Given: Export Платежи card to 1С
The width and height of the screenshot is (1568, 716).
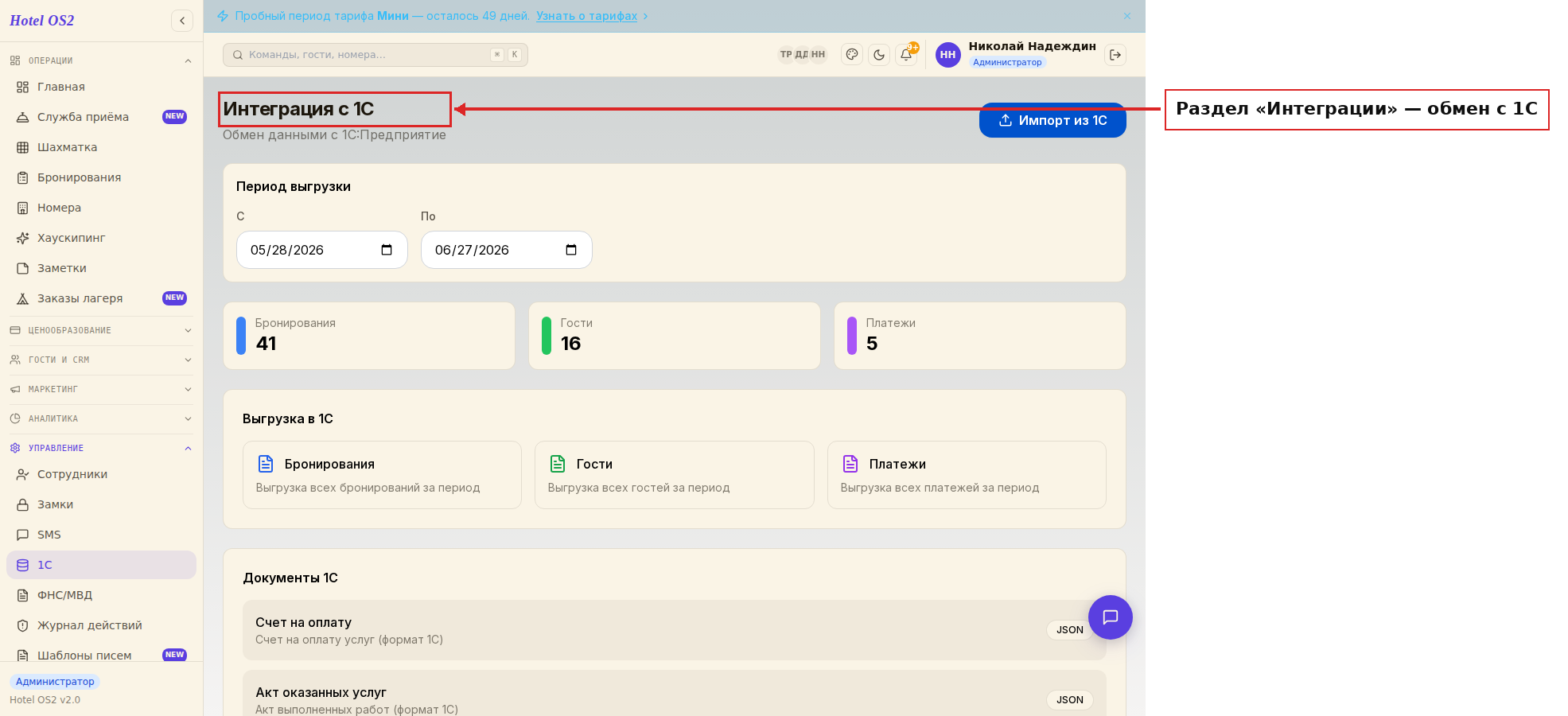Looking at the screenshot, I should coord(967,475).
